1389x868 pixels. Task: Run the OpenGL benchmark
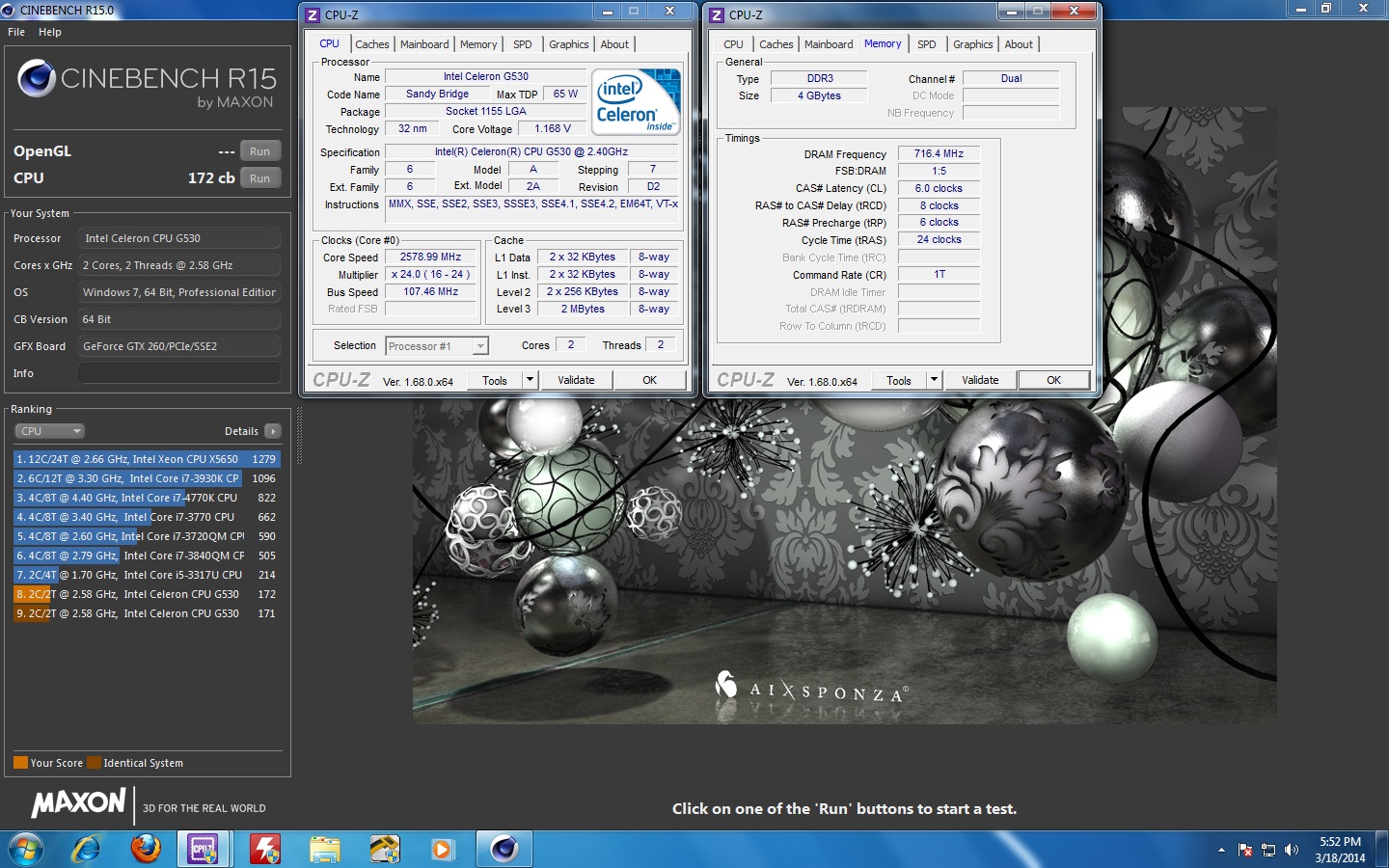[x=260, y=151]
